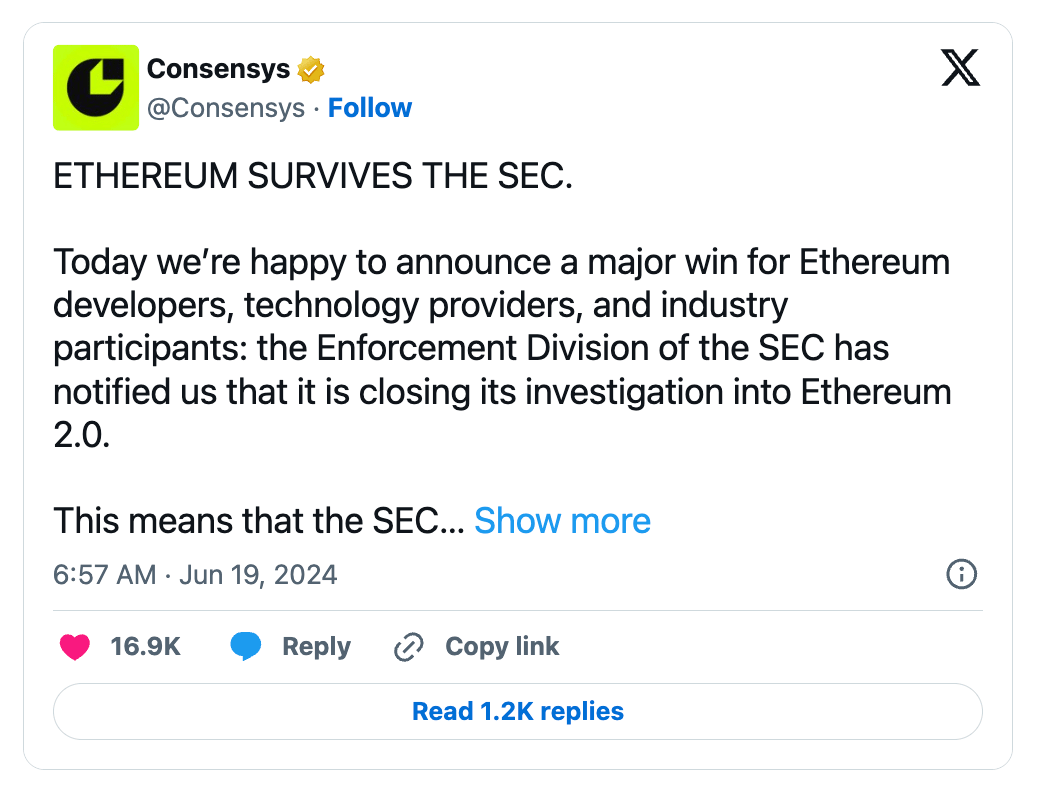The width and height of the screenshot is (1046, 796).
Task: Open the Consensys profile avatar
Action: click(96, 88)
